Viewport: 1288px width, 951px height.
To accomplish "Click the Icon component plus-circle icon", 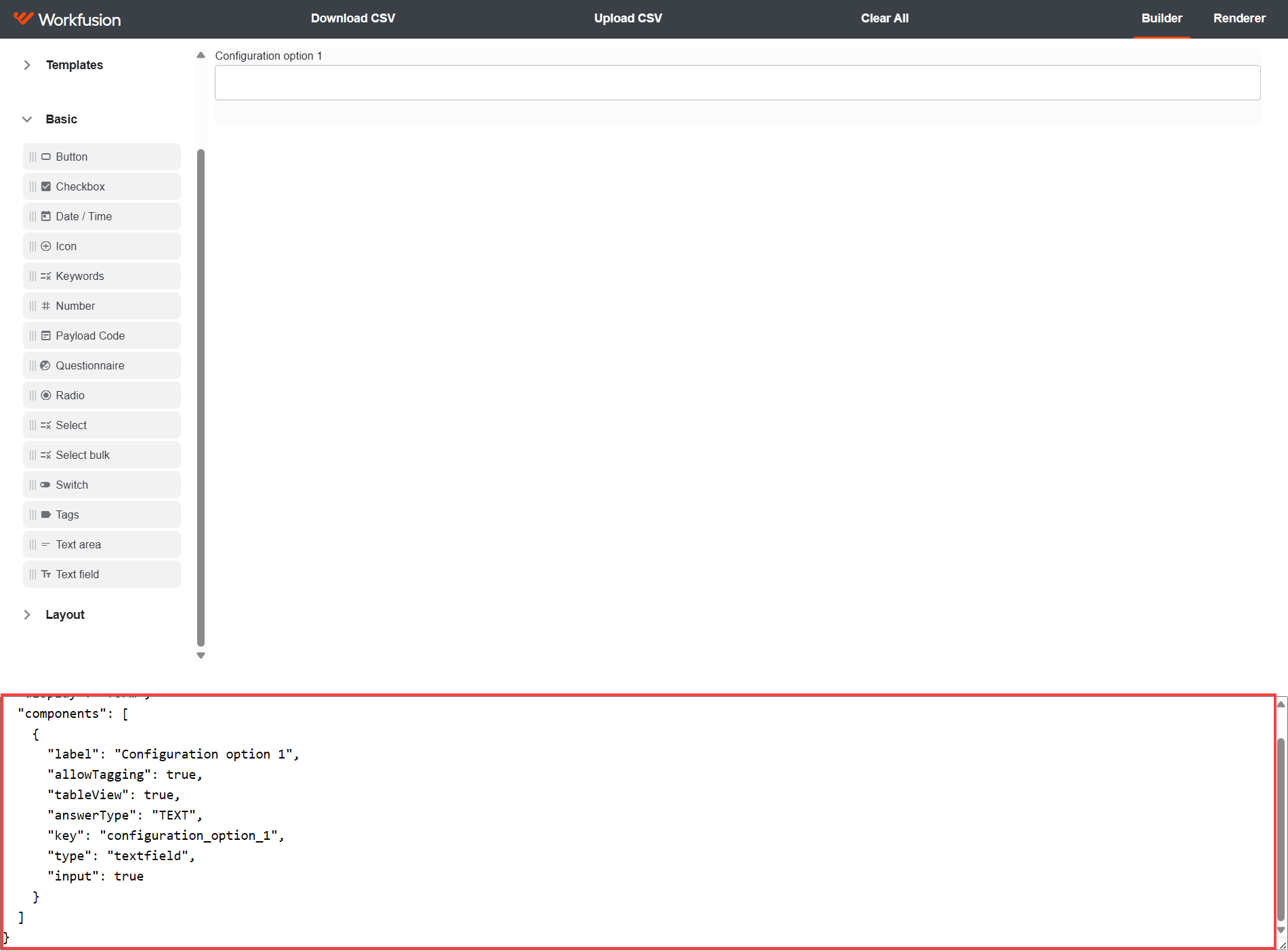I will pyautogui.click(x=46, y=246).
